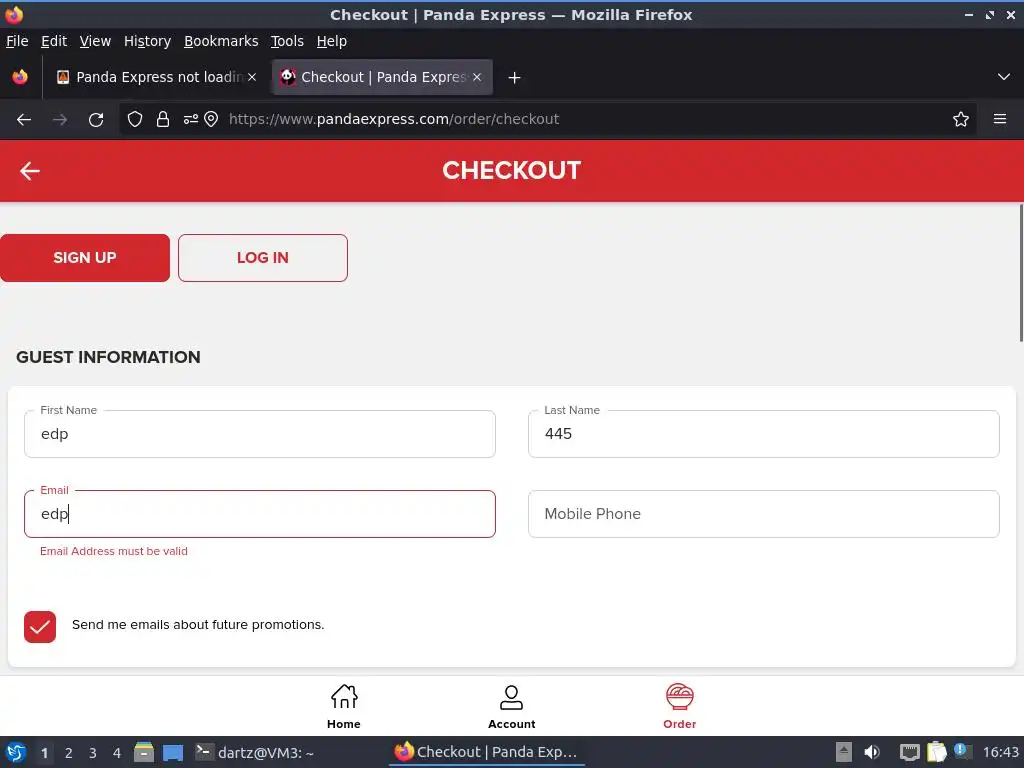Click the Mobile Phone field

[763, 514]
